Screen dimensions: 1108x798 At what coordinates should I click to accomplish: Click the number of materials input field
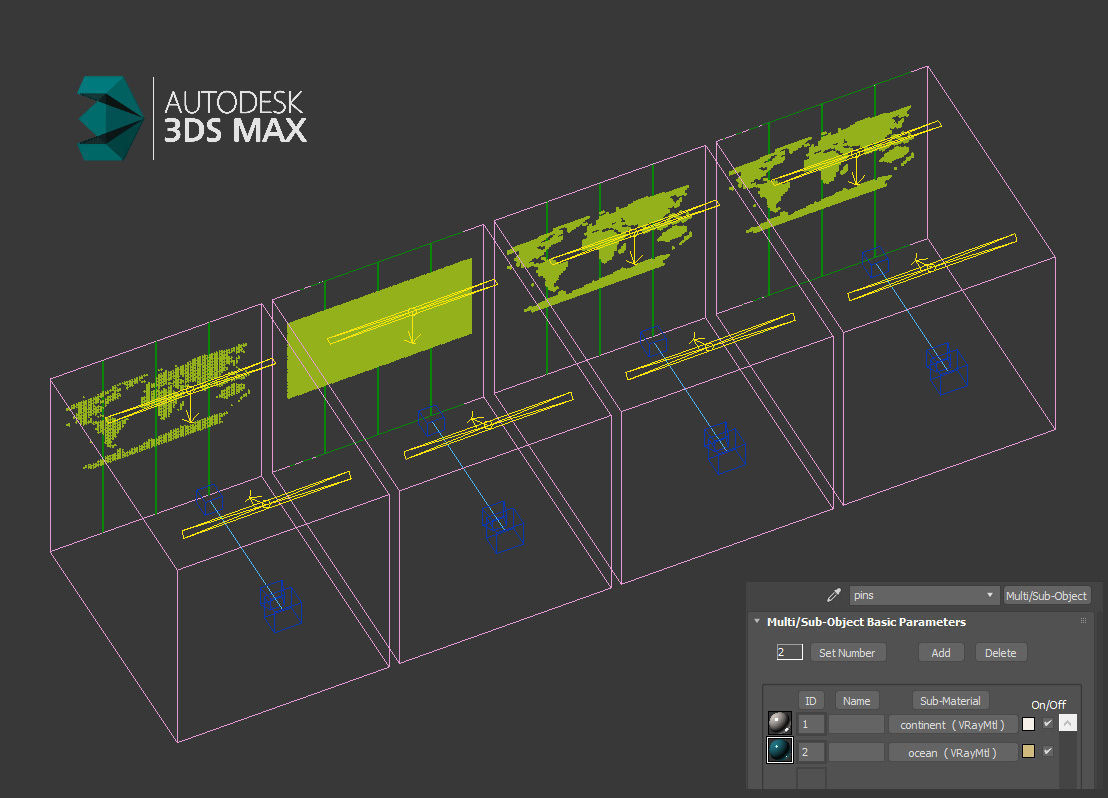[x=789, y=652]
